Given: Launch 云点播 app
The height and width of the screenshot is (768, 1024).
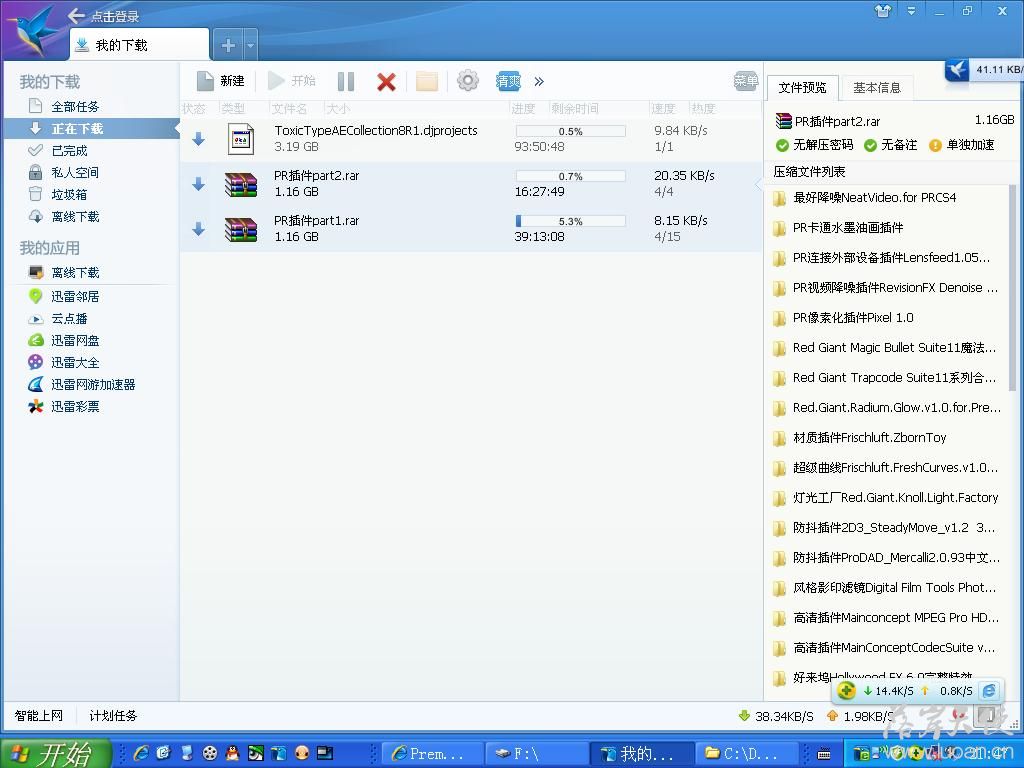Looking at the screenshot, I should [69, 319].
